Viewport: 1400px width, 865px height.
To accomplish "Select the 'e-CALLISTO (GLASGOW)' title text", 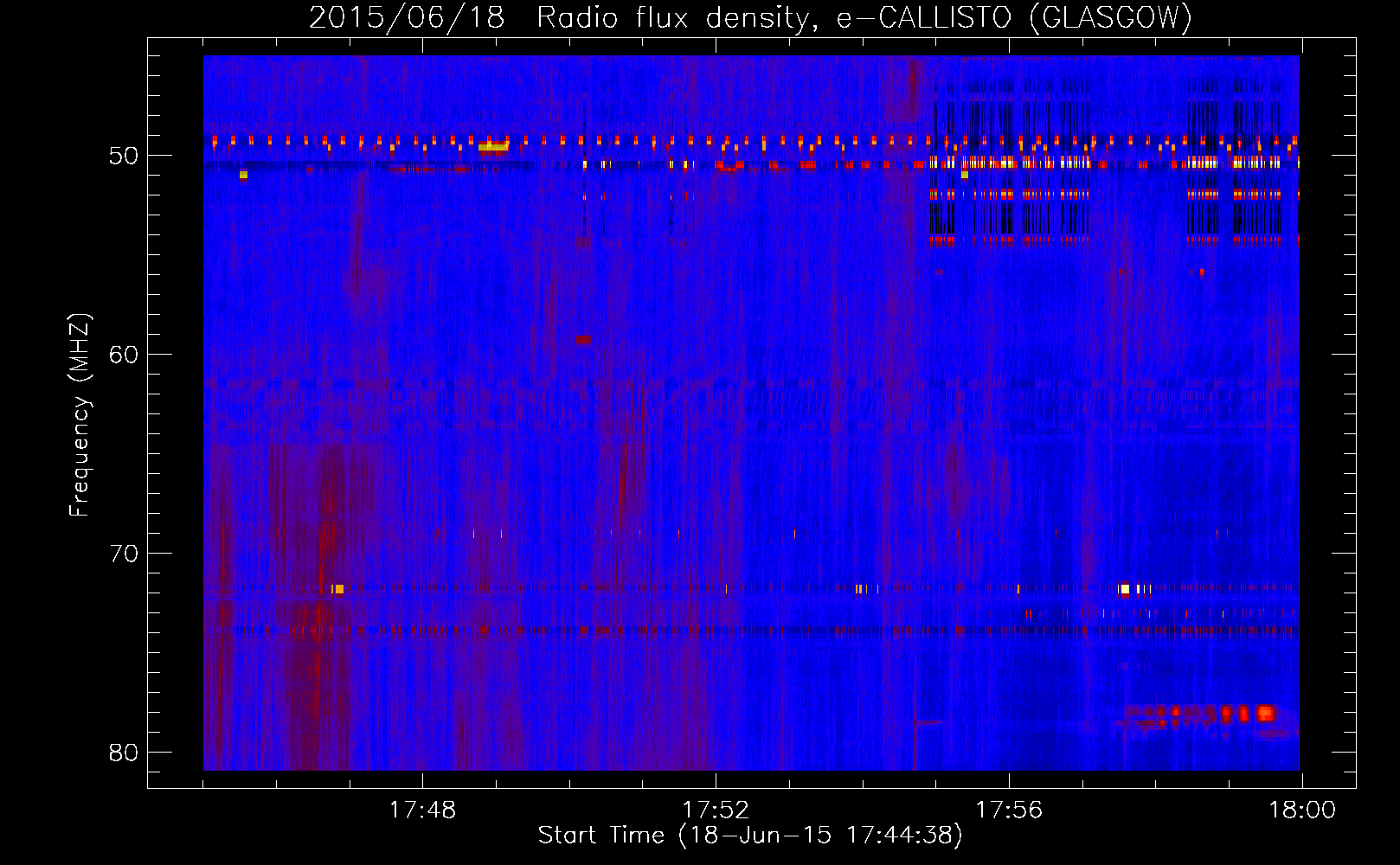I will point(1014,17).
